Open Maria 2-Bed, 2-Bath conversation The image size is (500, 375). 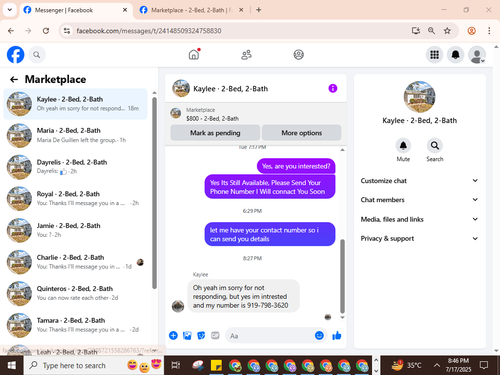75,135
